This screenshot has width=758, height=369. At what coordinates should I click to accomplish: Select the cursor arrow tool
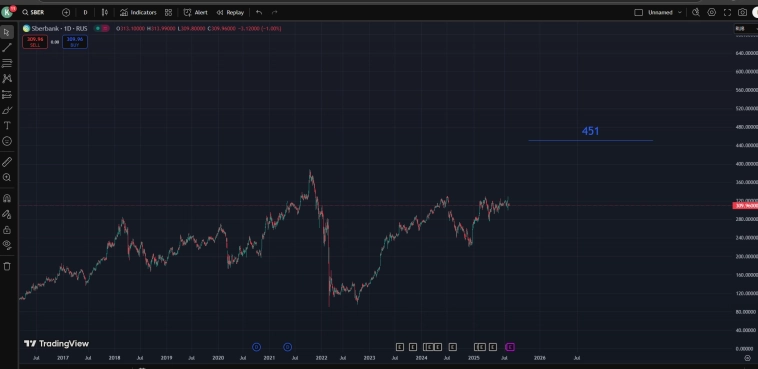tap(7, 32)
